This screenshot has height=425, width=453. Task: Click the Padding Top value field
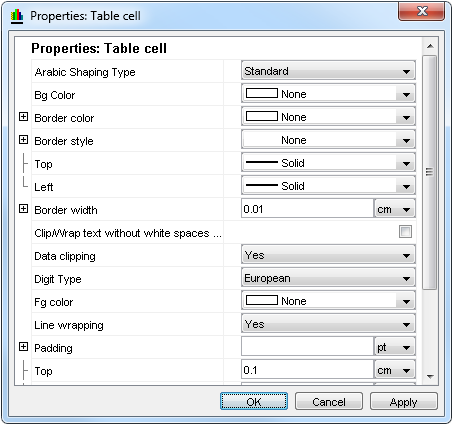pyautogui.click(x=307, y=370)
